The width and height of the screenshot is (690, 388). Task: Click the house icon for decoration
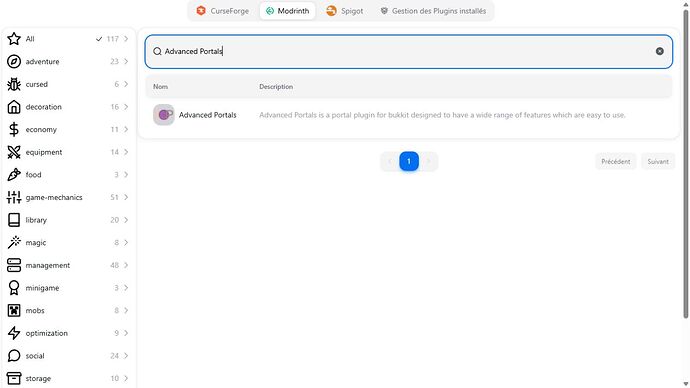[14, 107]
